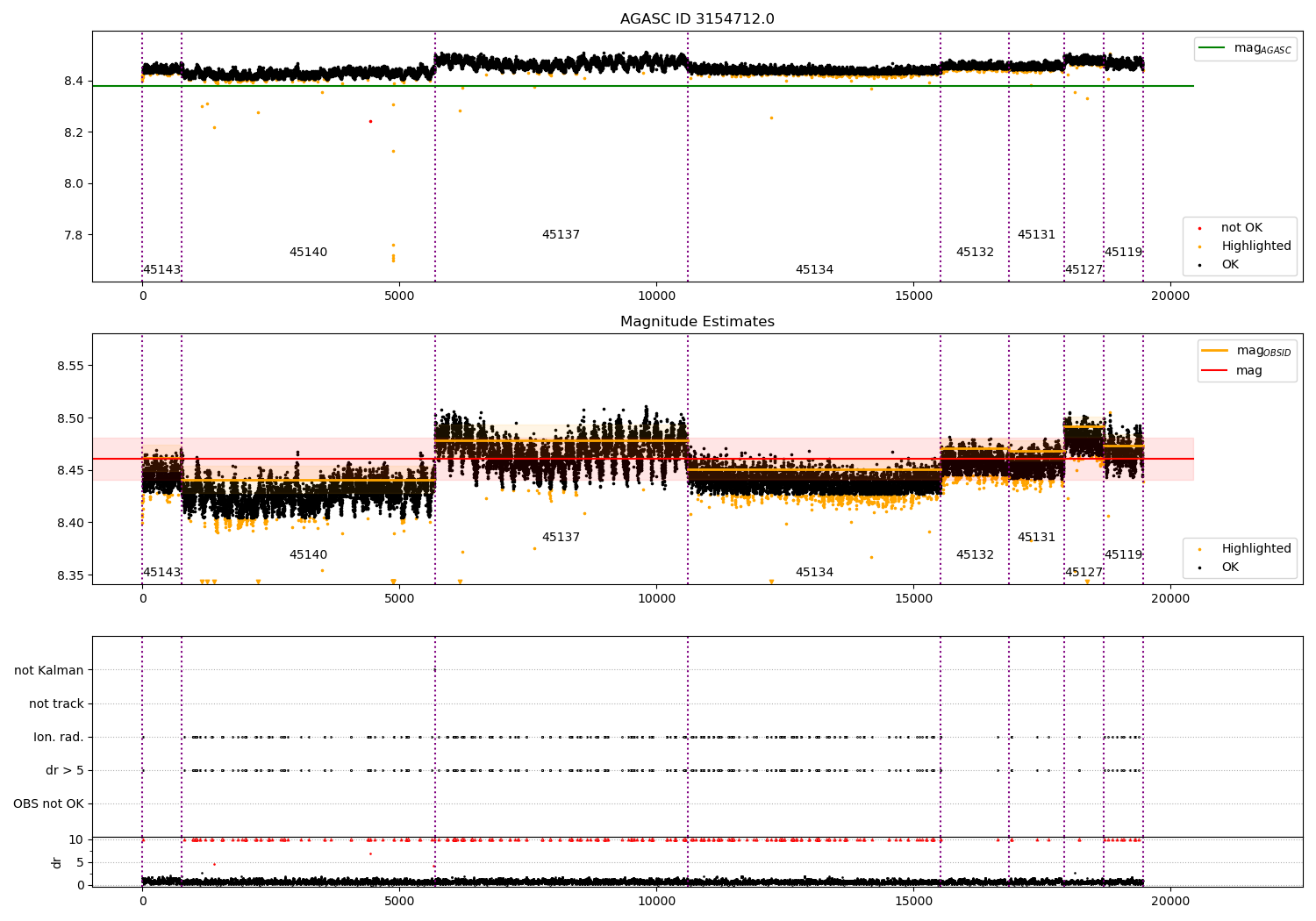Click the 'dr > 5' axis label
This screenshot has width=1316, height=921.
pyautogui.click(x=65, y=771)
